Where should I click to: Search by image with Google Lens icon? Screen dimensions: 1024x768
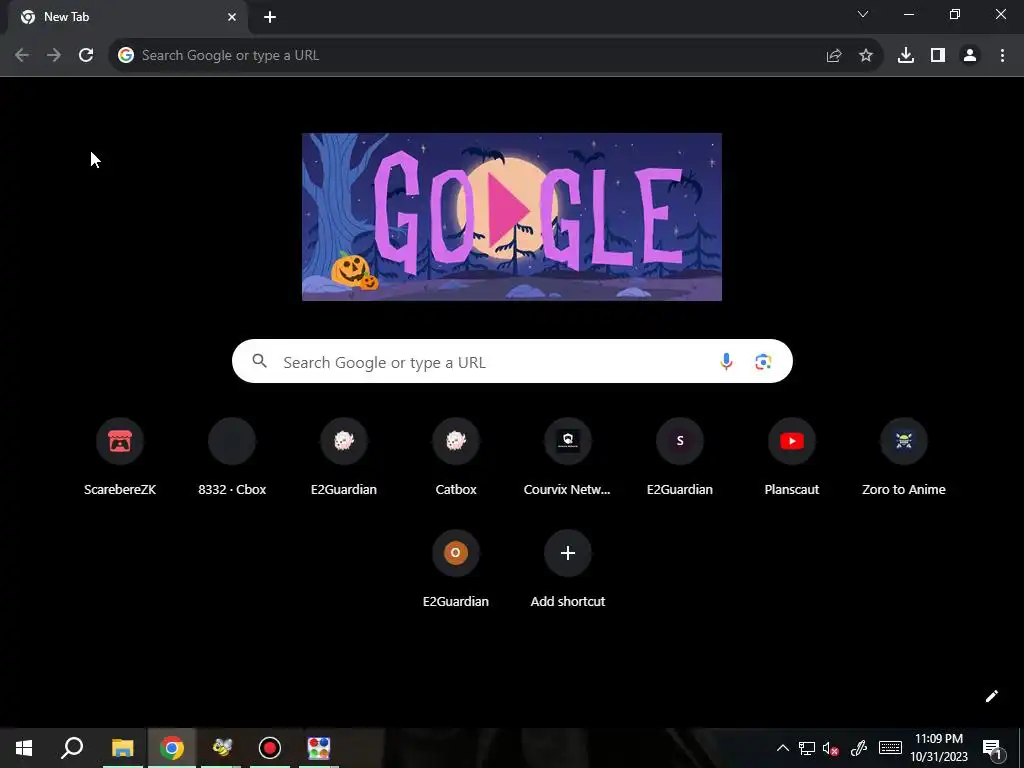tap(763, 361)
